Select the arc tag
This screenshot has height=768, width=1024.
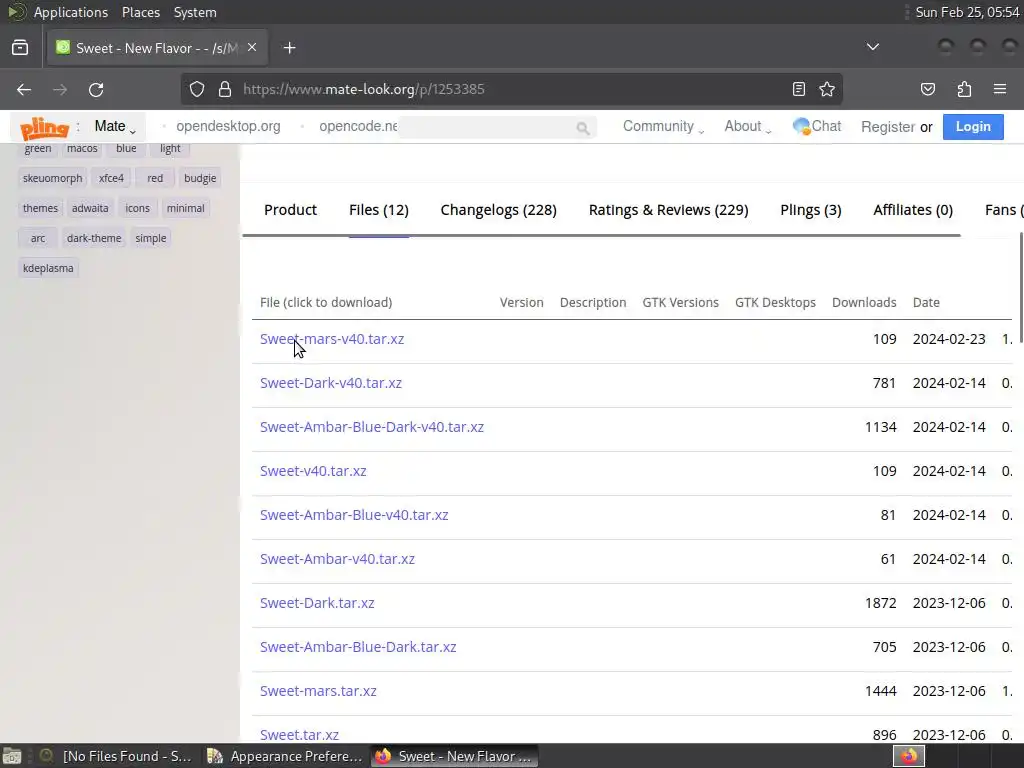click(38, 238)
